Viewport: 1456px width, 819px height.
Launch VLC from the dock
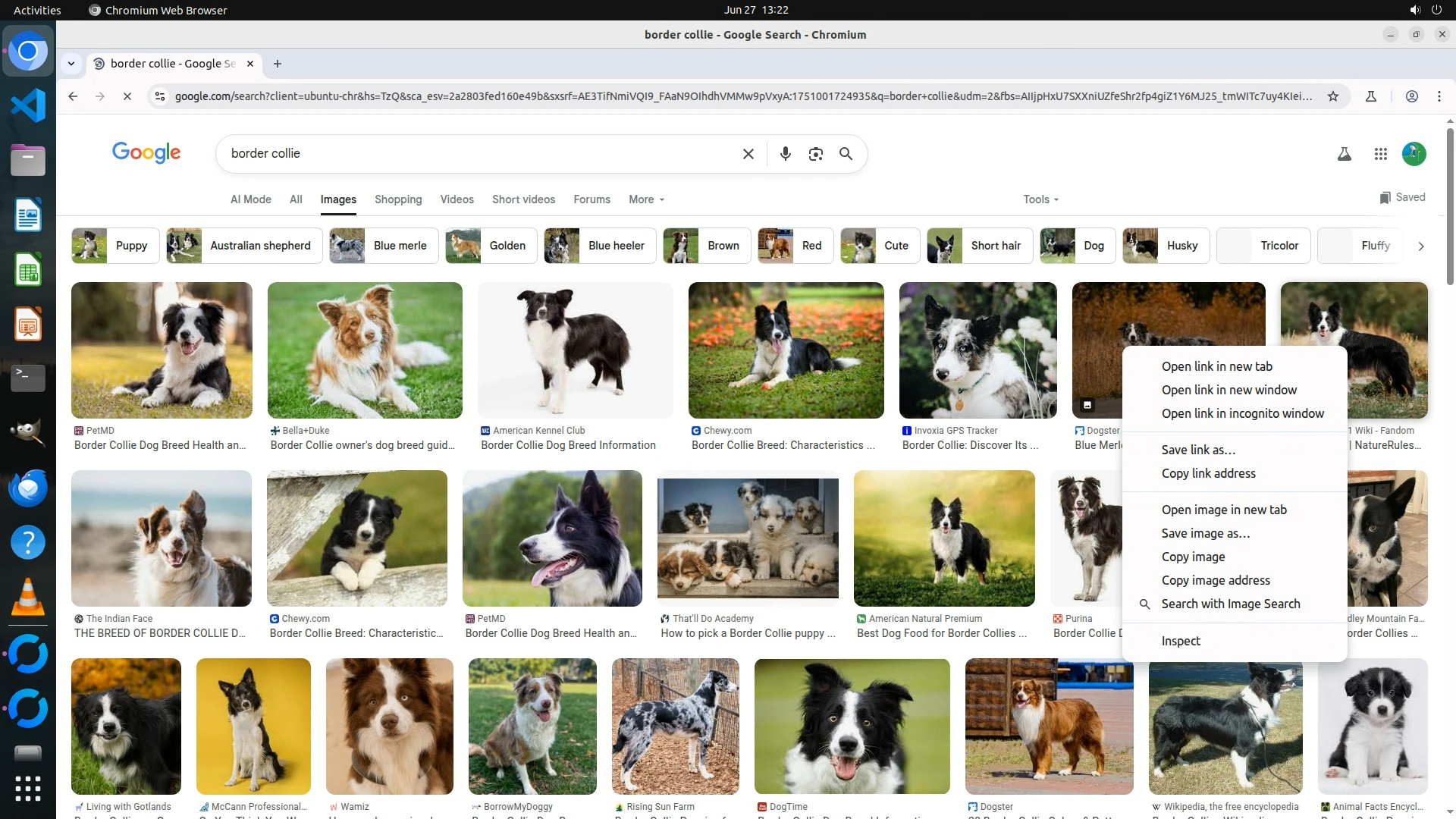pos(28,598)
